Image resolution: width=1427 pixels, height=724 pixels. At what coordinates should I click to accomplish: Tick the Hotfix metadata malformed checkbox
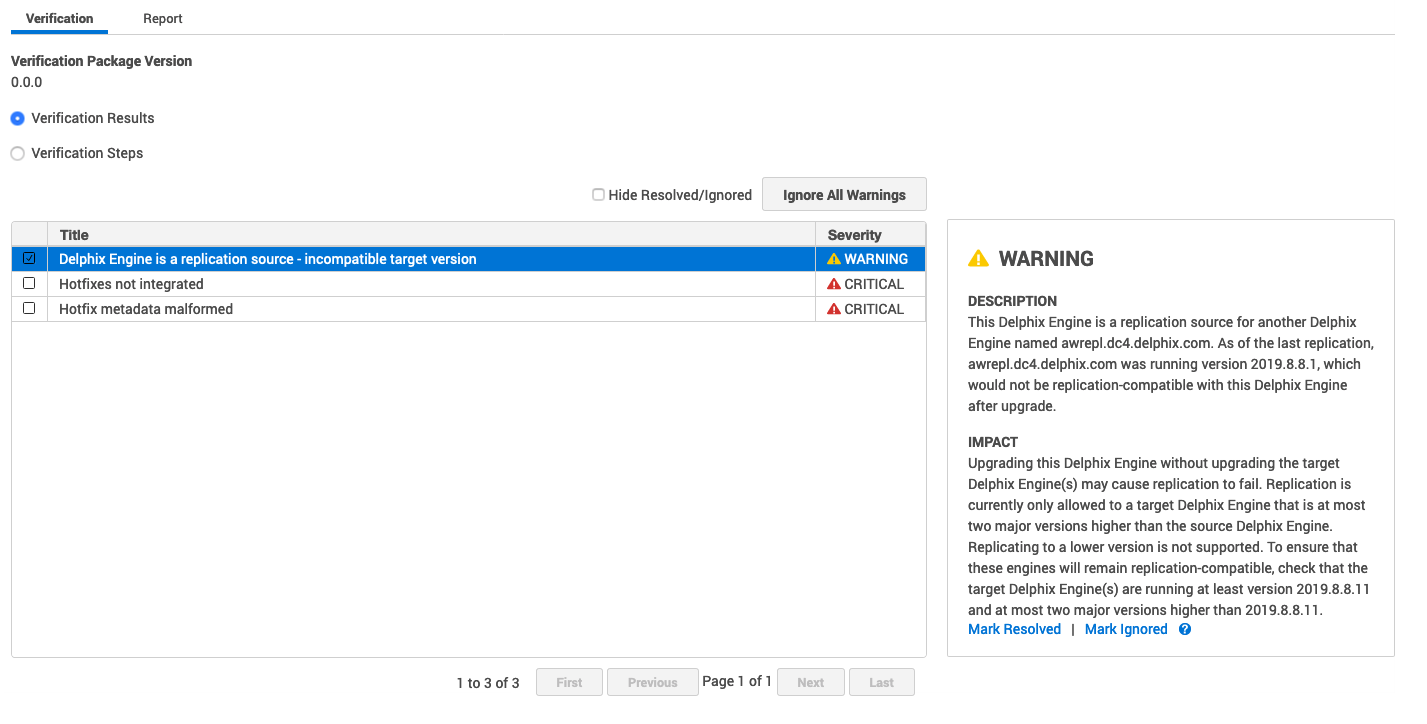tap(29, 308)
